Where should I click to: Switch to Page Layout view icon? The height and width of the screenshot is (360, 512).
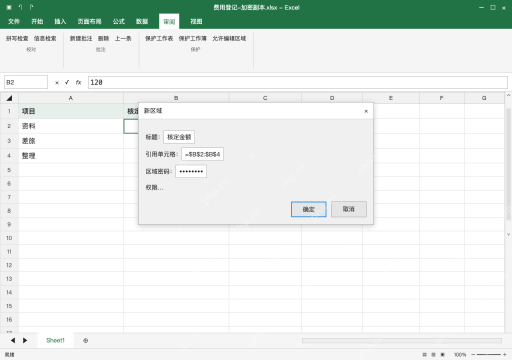point(433,355)
